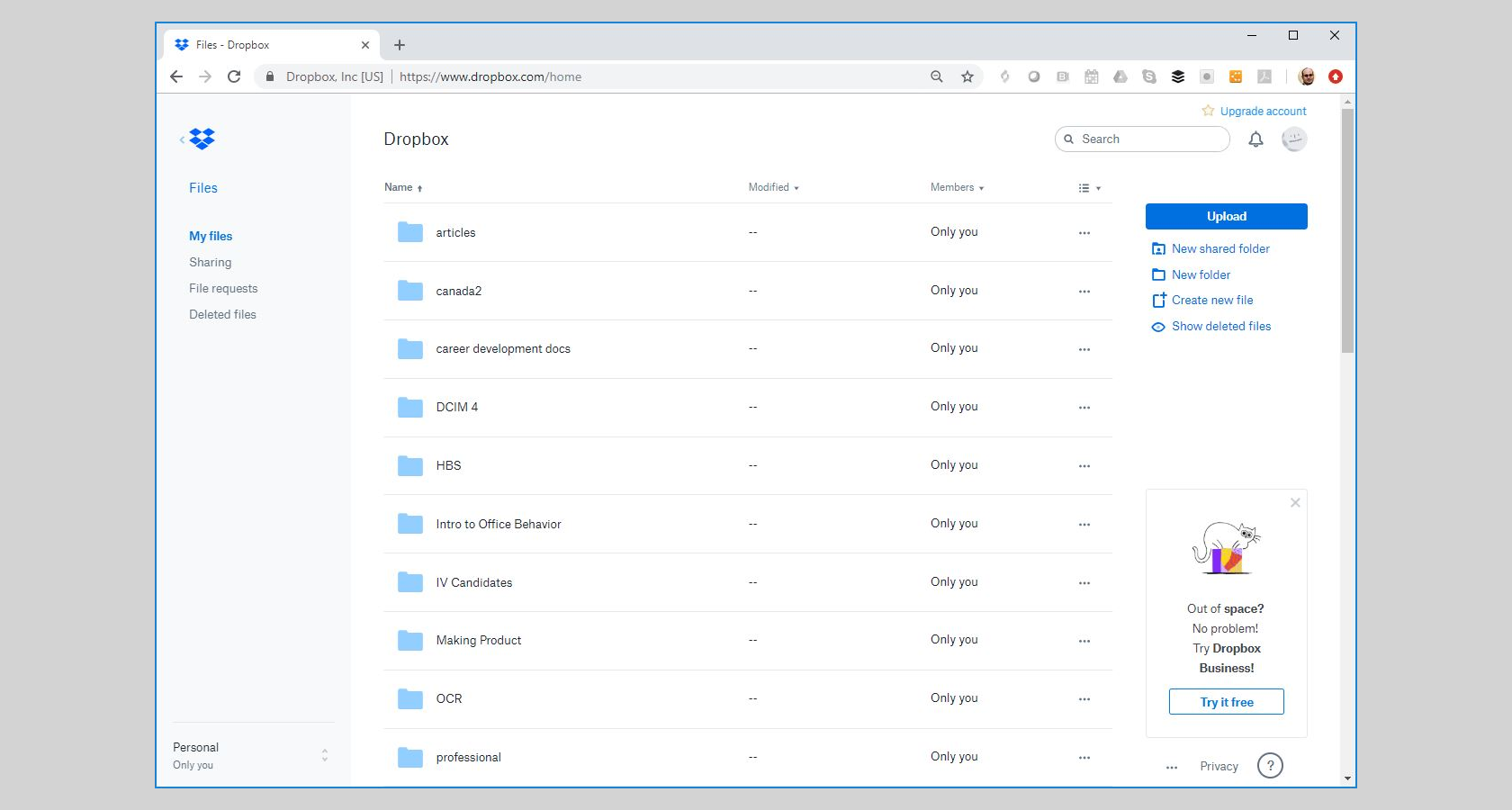
Task: Open more options for OCR row
Action: coord(1084,699)
